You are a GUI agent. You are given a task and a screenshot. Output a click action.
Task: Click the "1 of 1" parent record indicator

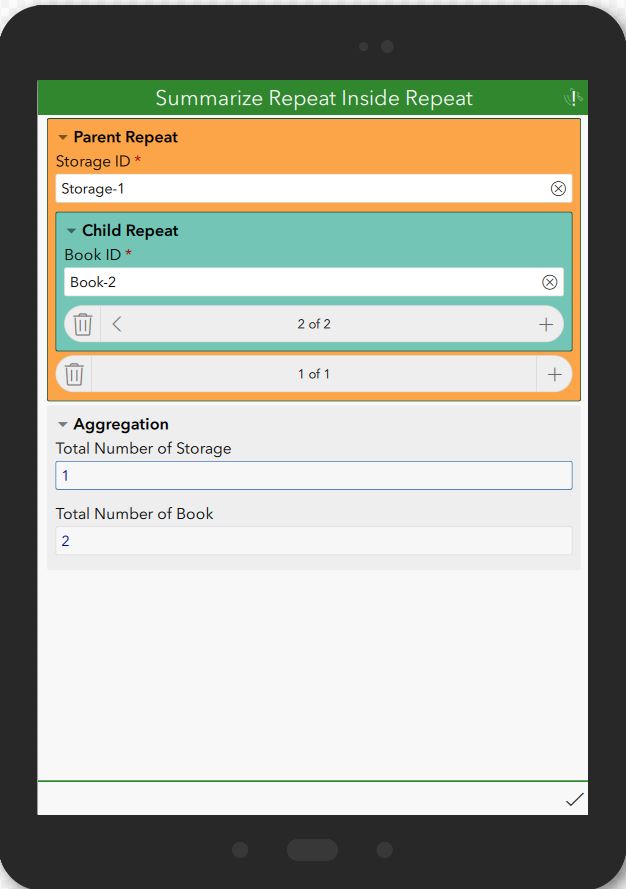click(314, 374)
